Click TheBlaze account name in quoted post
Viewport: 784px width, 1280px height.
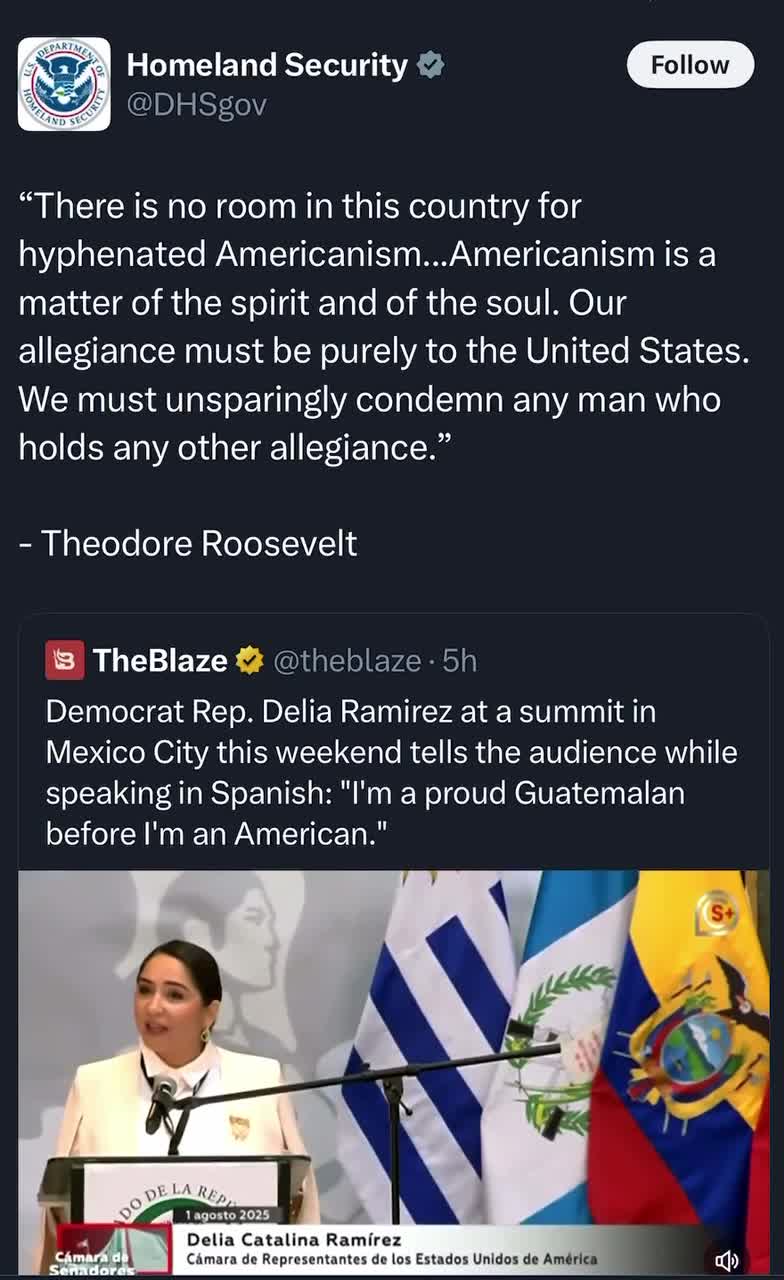coord(160,660)
